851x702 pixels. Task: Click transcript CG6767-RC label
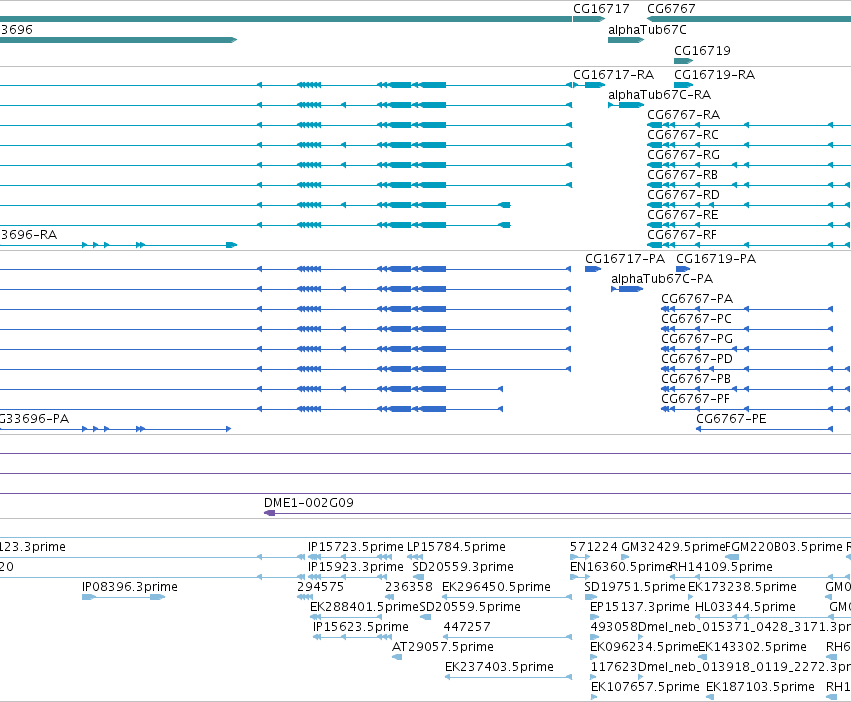683,135
